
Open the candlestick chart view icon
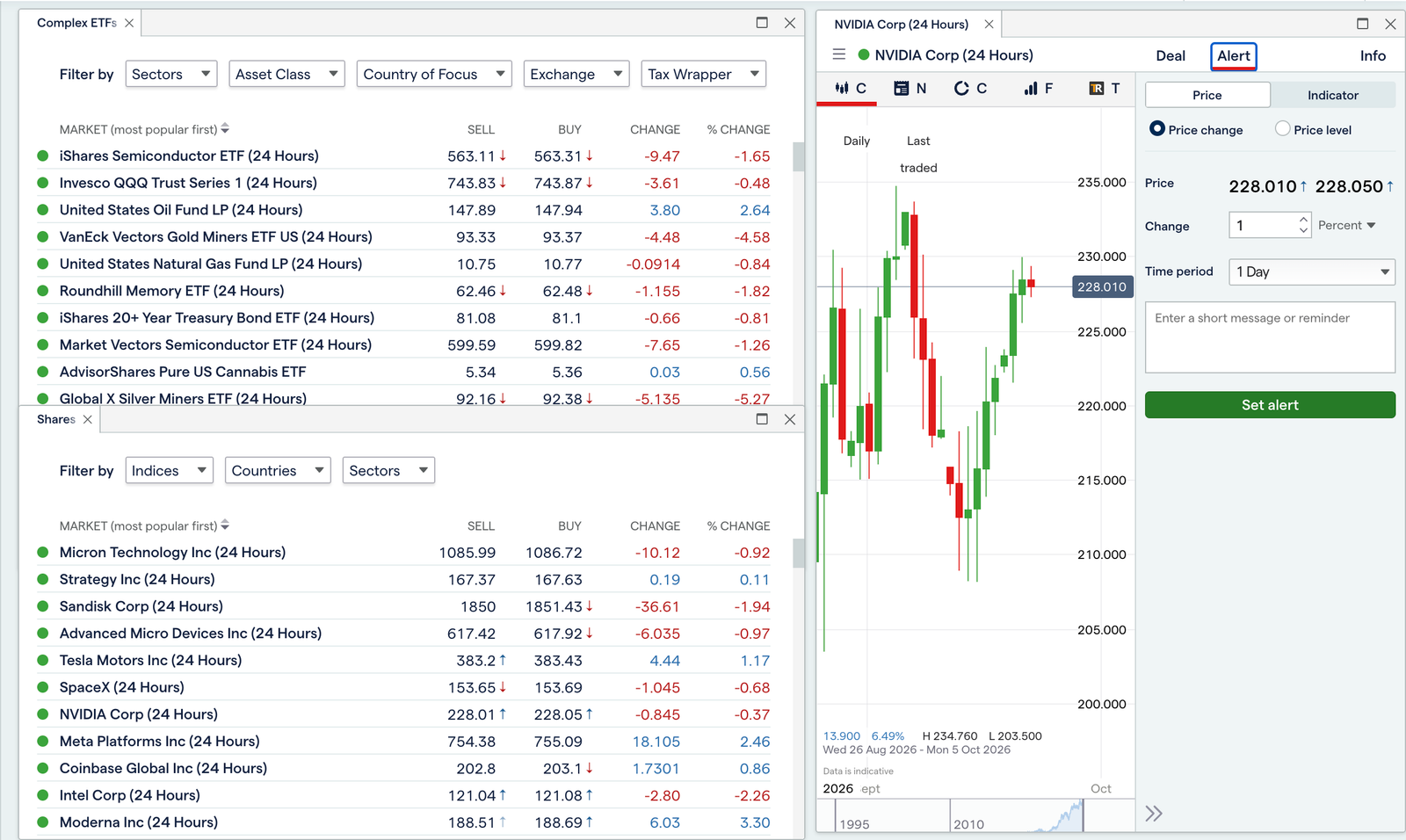pyautogui.click(x=850, y=88)
